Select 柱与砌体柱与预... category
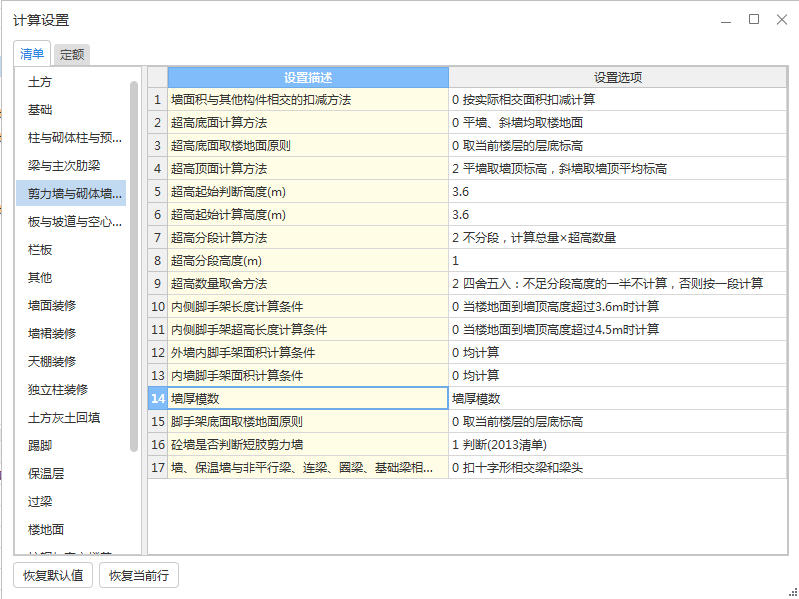This screenshot has height=599, width=799. click(71, 138)
